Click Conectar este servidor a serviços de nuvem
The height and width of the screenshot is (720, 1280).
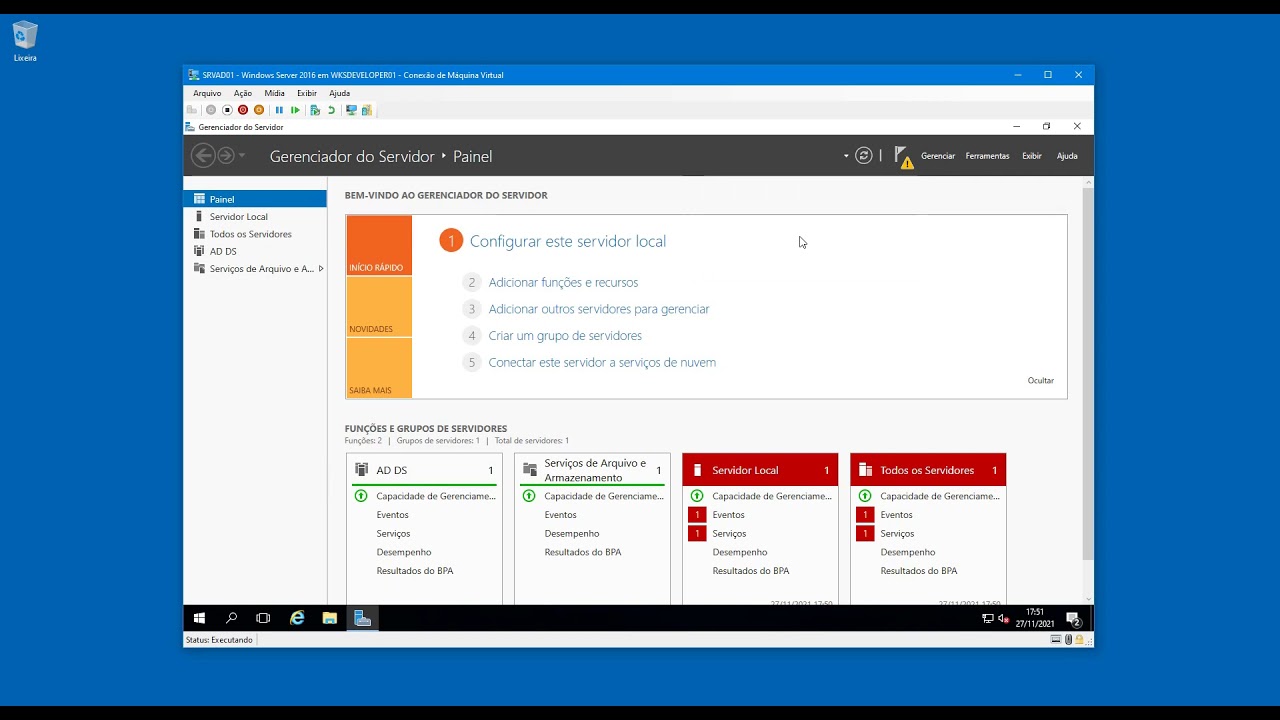602,362
